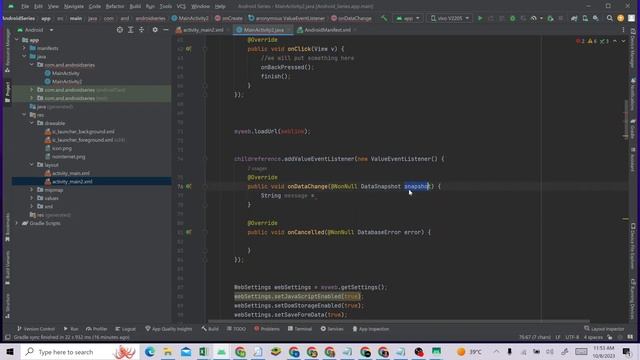Click the Debug app bug icon
The height and width of the screenshot is (360, 640).
coord(513,18)
